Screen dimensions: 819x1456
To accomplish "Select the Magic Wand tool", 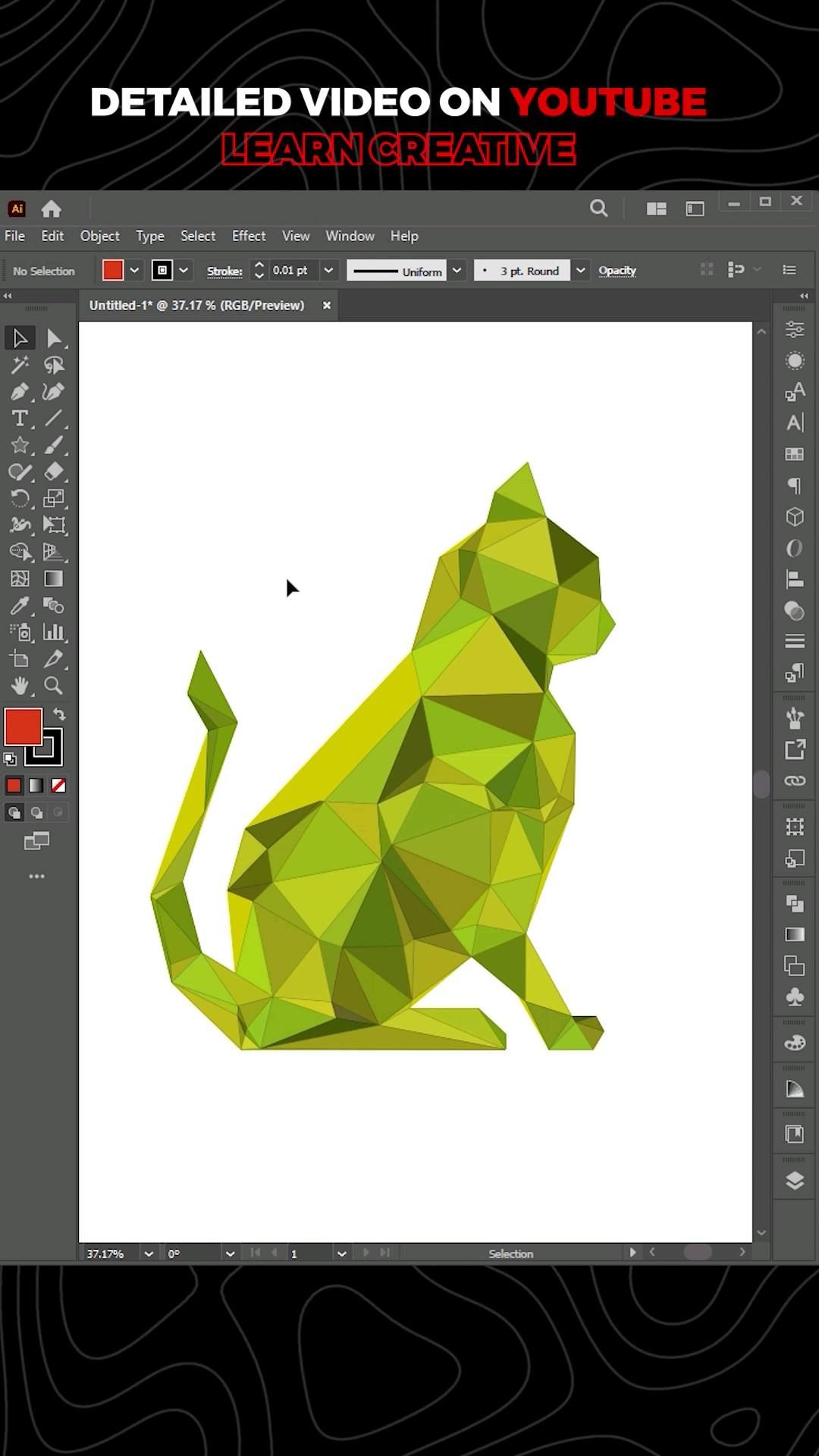I will [x=20, y=365].
